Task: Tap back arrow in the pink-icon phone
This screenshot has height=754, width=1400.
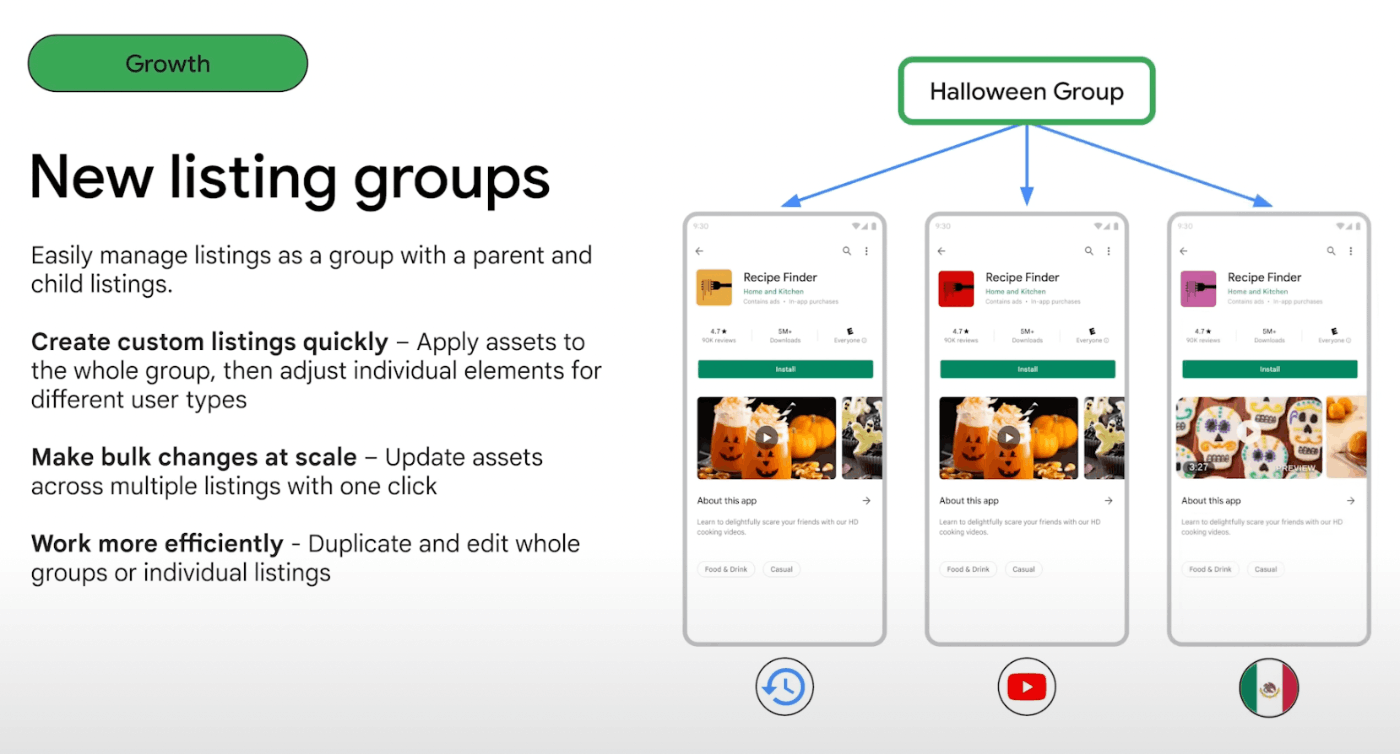Action: coord(1184,251)
